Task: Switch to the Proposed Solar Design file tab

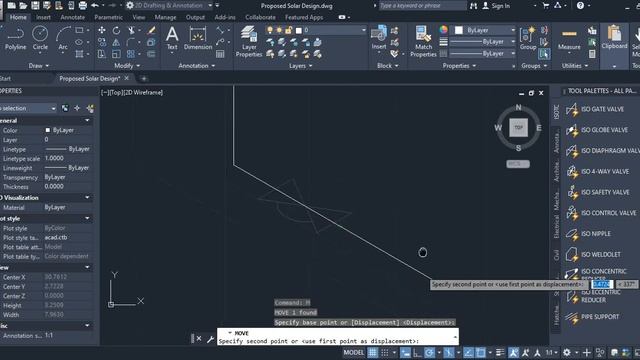Action: pyautogui.click(x=90, y=78)
